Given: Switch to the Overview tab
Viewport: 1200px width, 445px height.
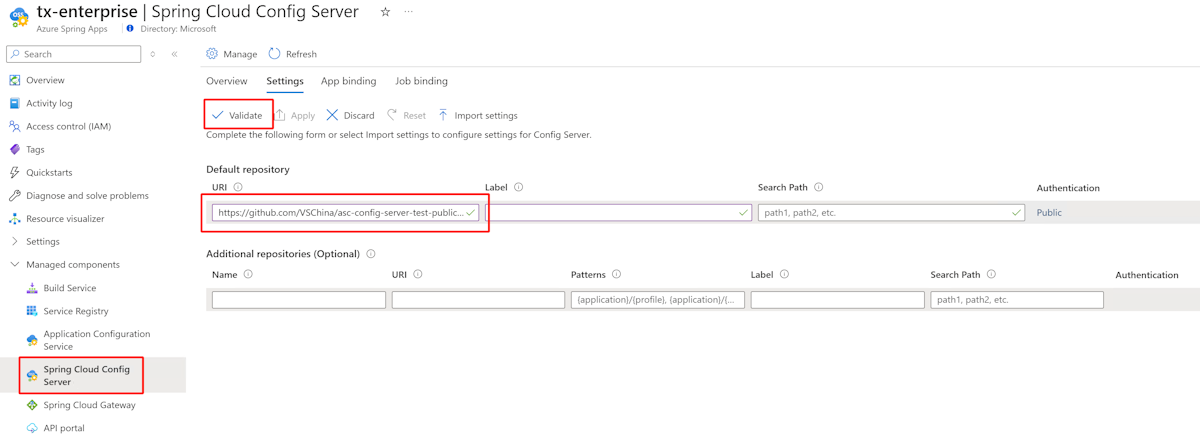Looking at the screenshot, I should click(x=227, y=81).
